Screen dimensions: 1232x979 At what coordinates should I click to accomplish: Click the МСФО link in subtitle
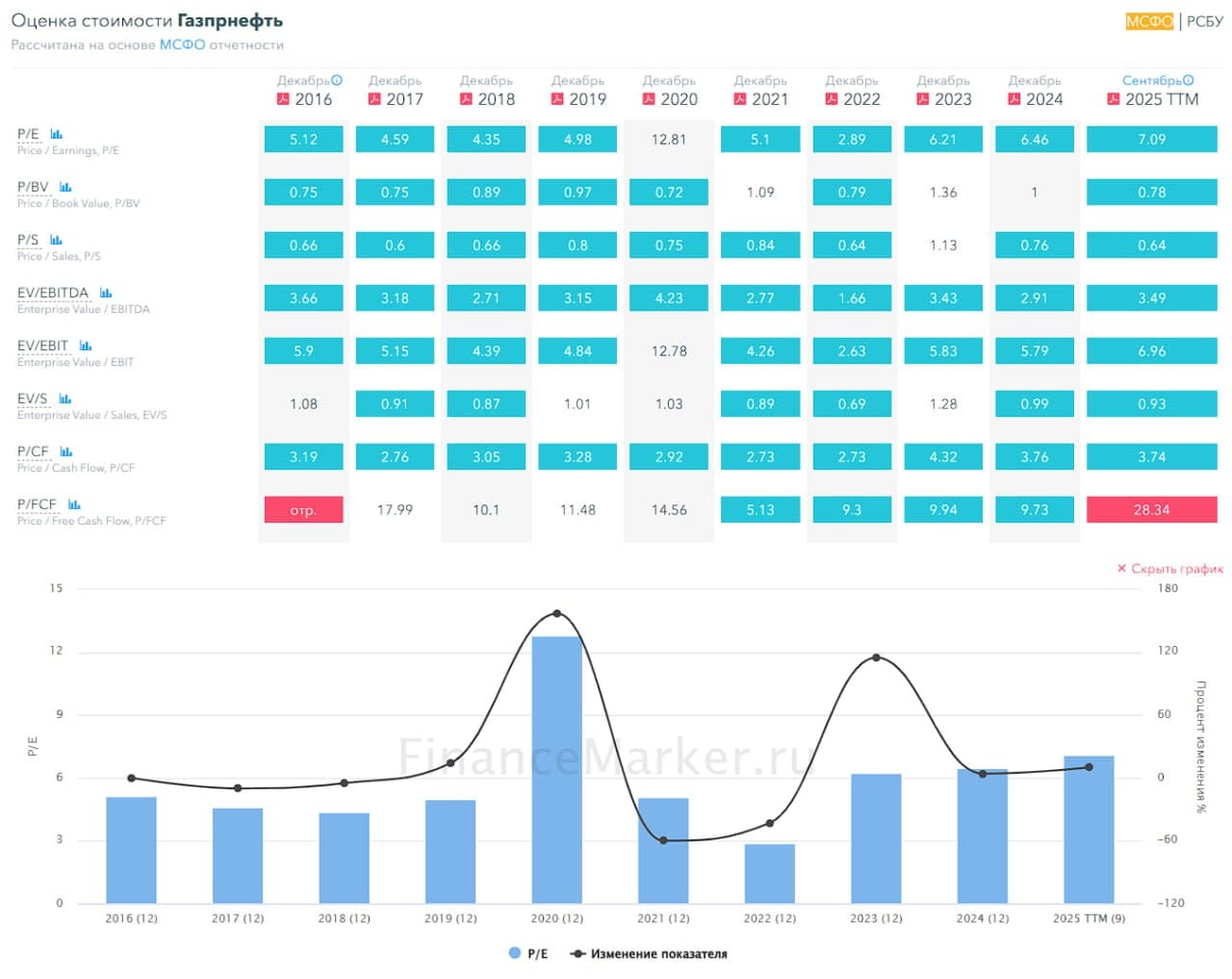tap(182, 44)
